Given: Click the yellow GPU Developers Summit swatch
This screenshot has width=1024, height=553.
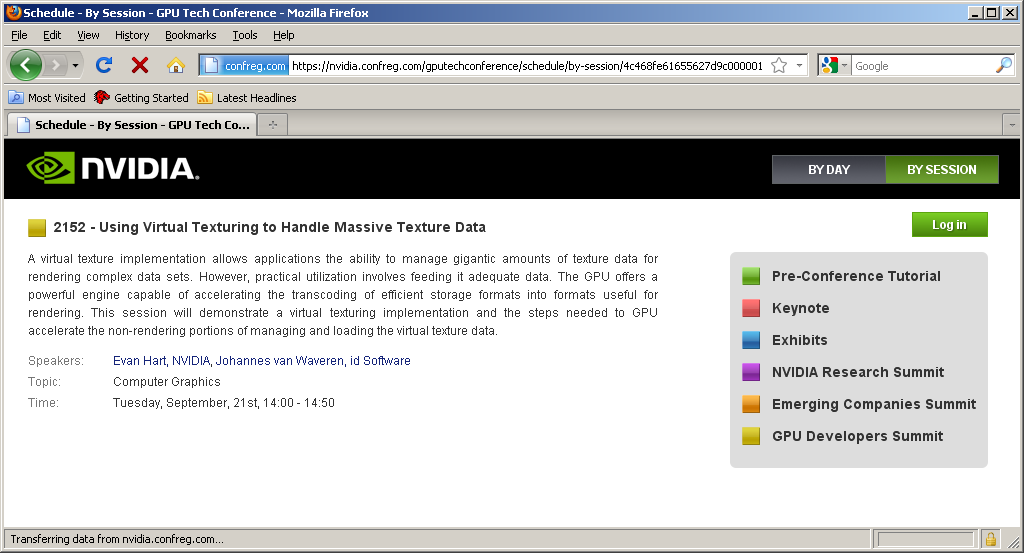Looking at the screenshot, I should tap(751, 436).
